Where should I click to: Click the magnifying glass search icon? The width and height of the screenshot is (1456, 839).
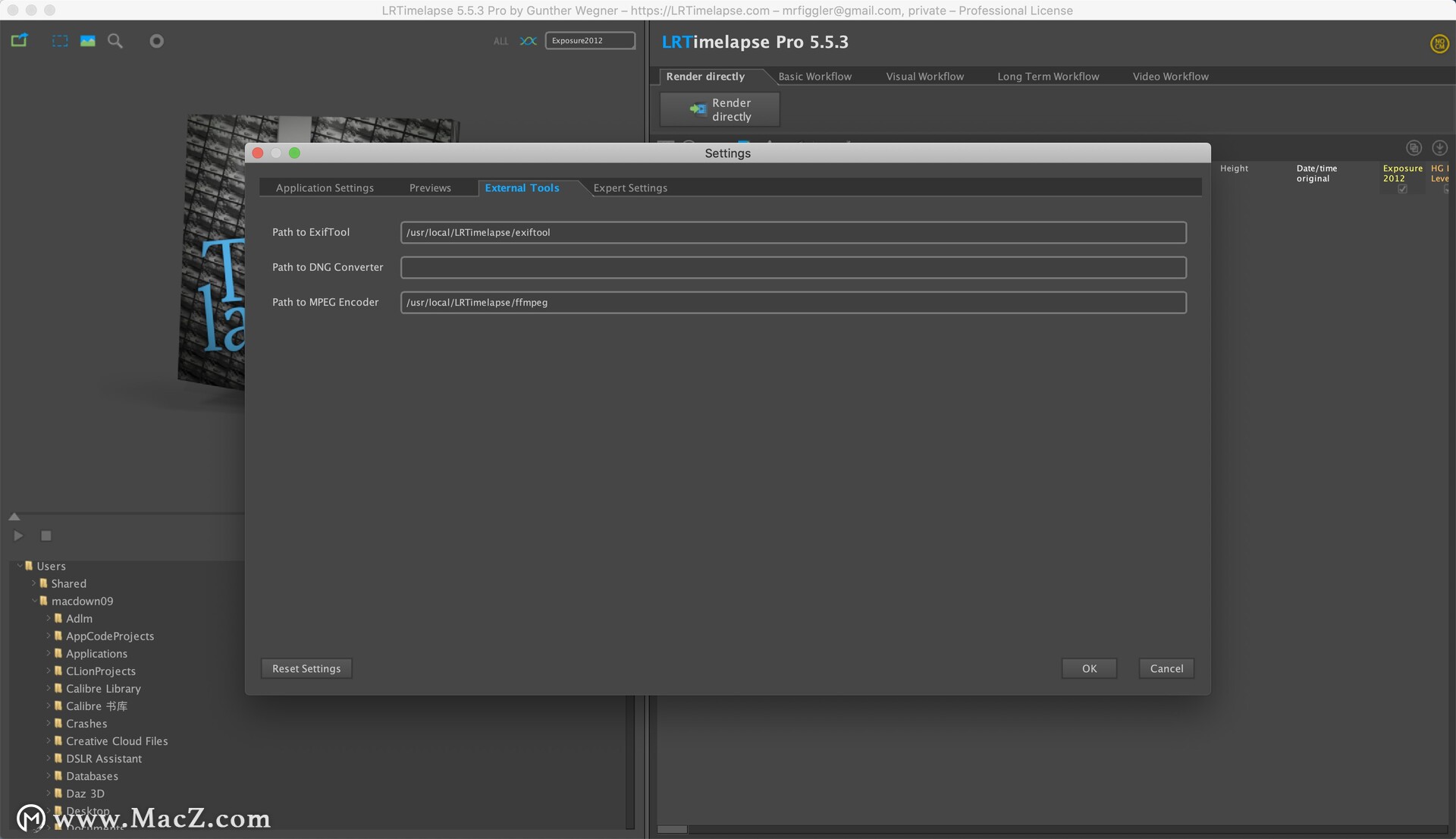(x=115, y=41)
